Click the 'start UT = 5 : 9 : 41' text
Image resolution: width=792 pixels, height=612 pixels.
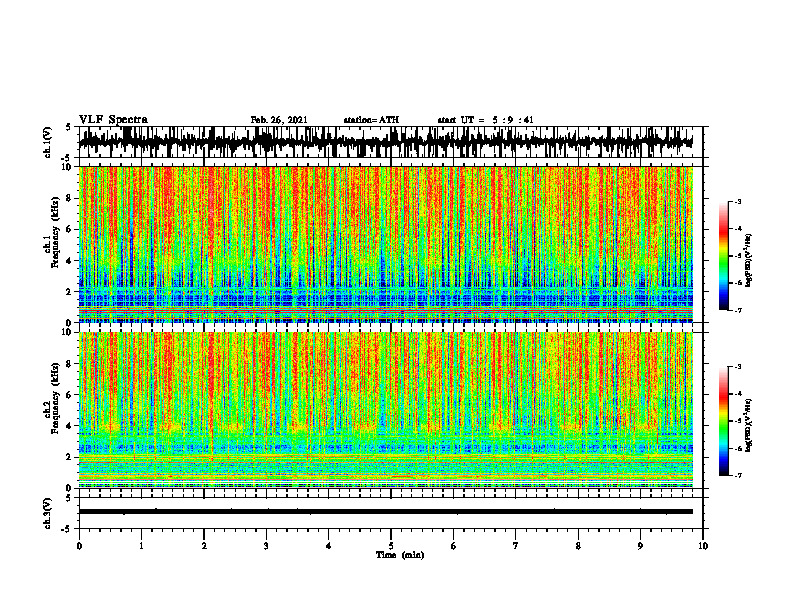coord(485,120)
